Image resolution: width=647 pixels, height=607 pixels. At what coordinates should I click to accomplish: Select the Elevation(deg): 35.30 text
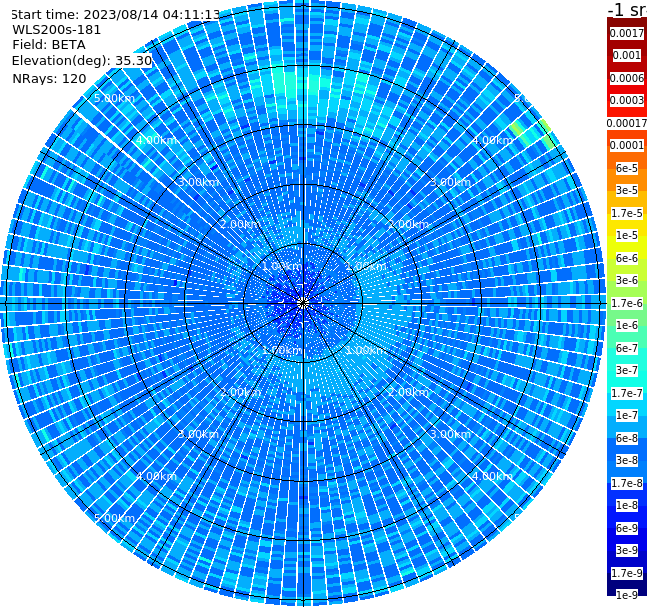click(82, 61)
